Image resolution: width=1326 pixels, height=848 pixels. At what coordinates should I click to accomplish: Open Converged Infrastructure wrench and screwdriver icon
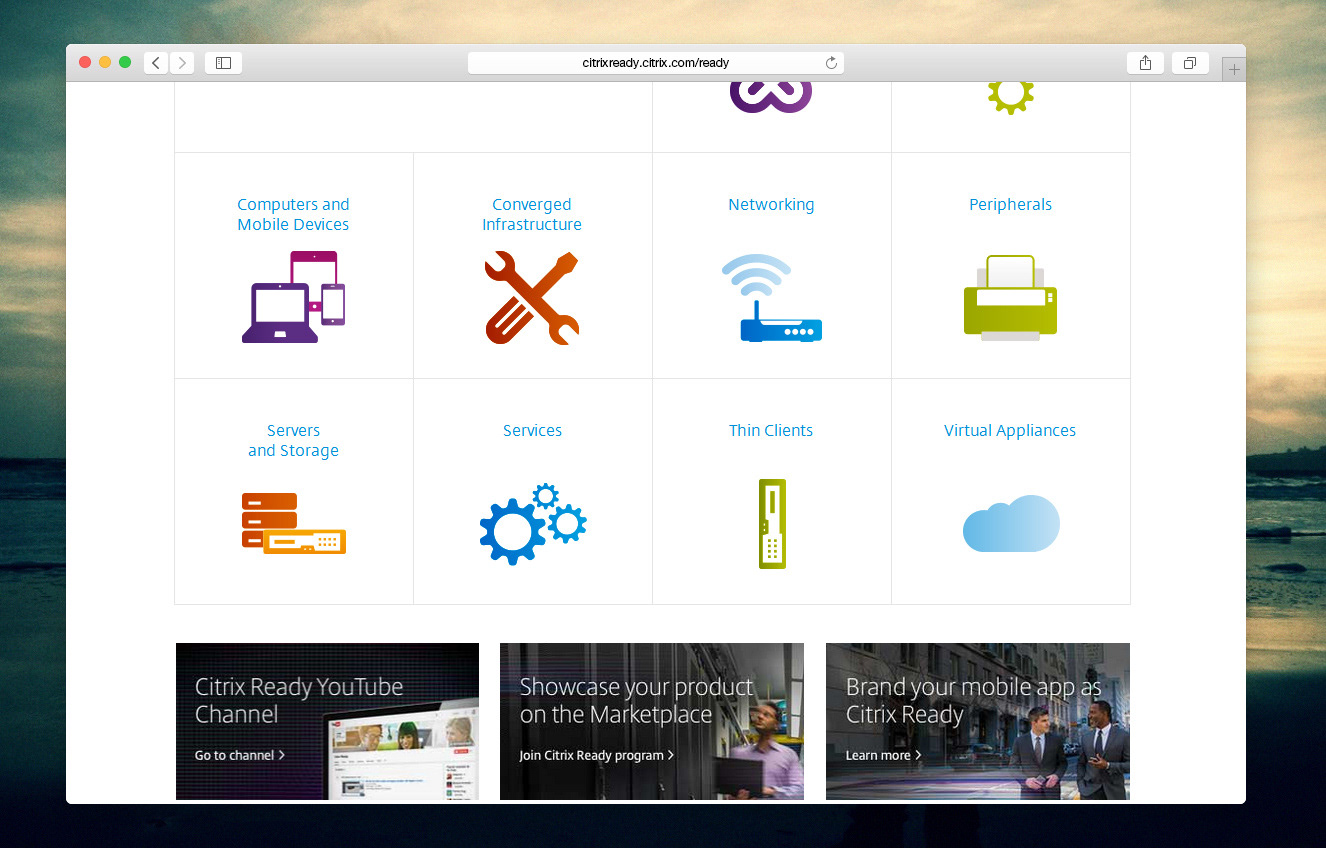(532, 298)
